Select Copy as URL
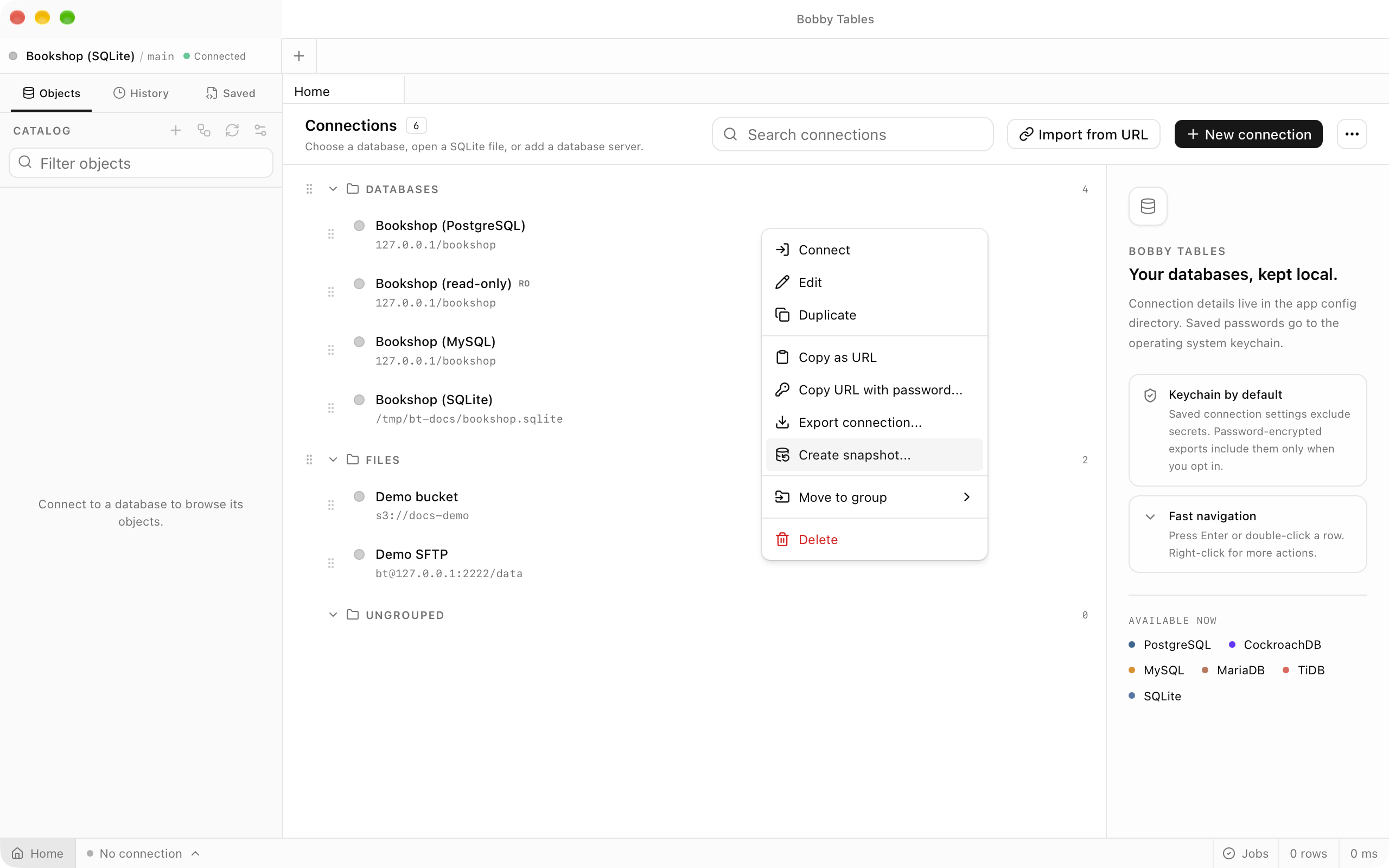Image resolution: width=1389 pixels, height=868 pixels. click(874, 357)
